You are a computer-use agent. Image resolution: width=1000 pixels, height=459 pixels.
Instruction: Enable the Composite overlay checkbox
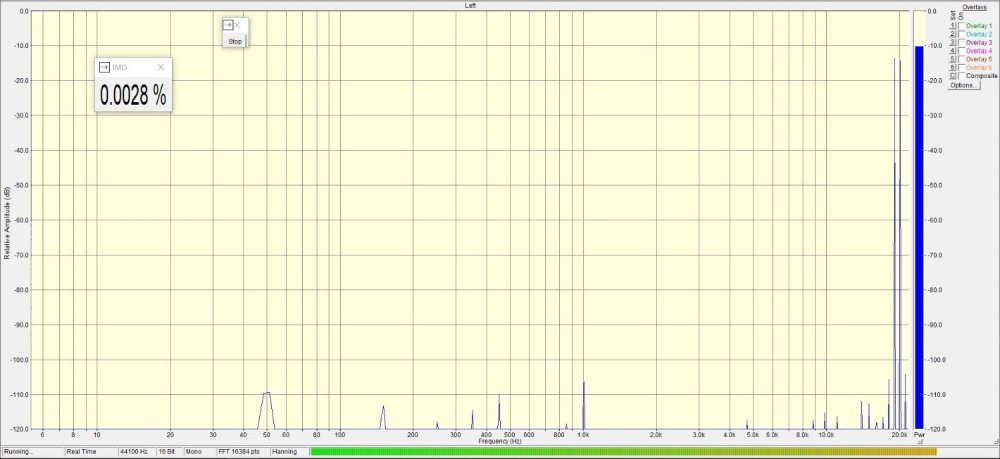961,76
